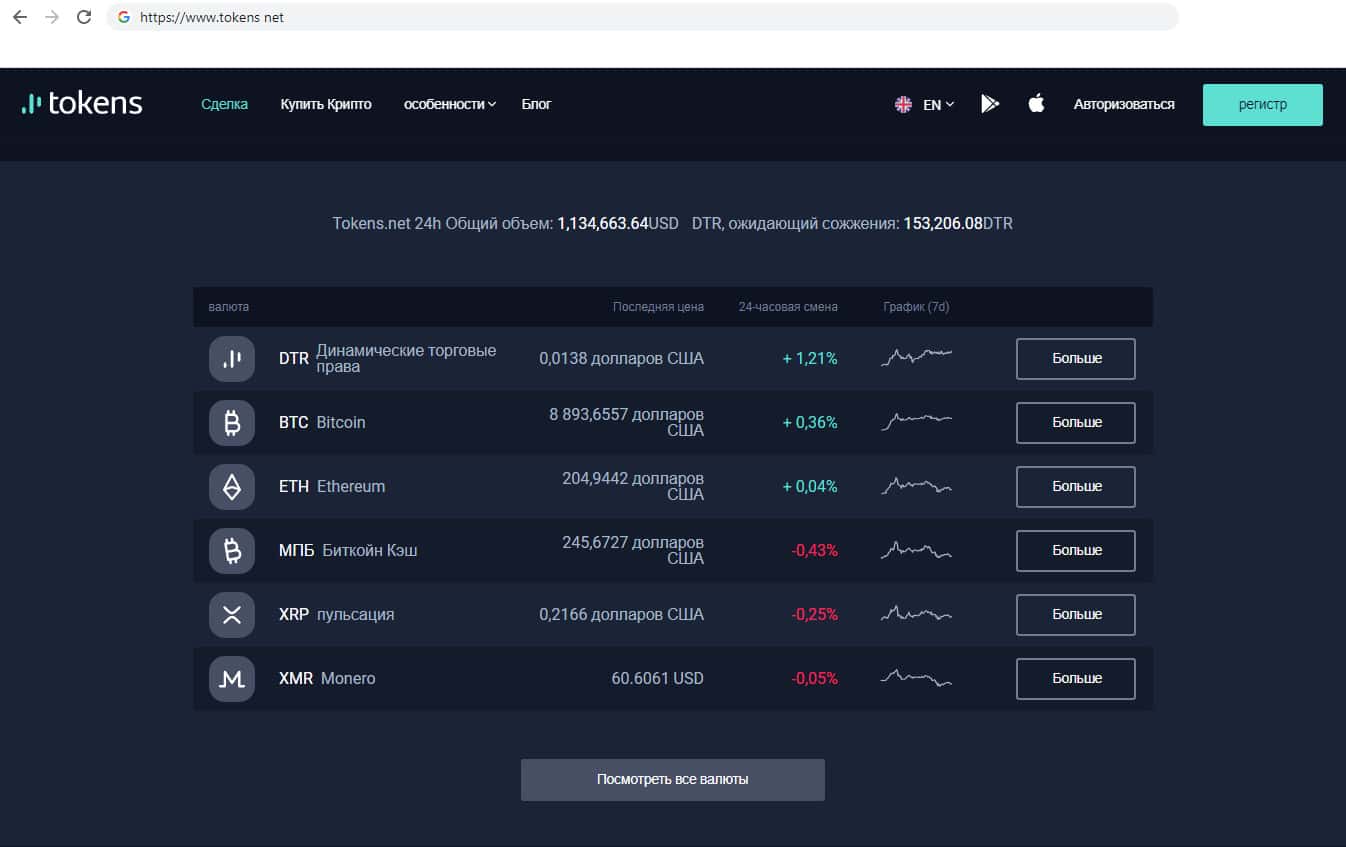Click the XRP coin icon
The width and height of the screenshot is (1346, 847).
point(232,615)
